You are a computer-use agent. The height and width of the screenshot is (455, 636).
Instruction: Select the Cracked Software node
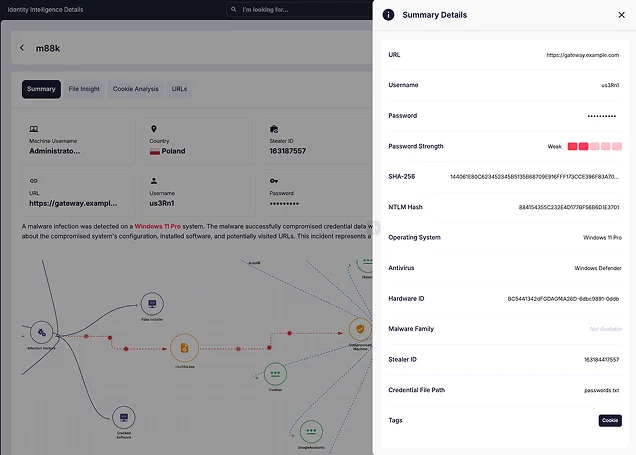[124, 417]
